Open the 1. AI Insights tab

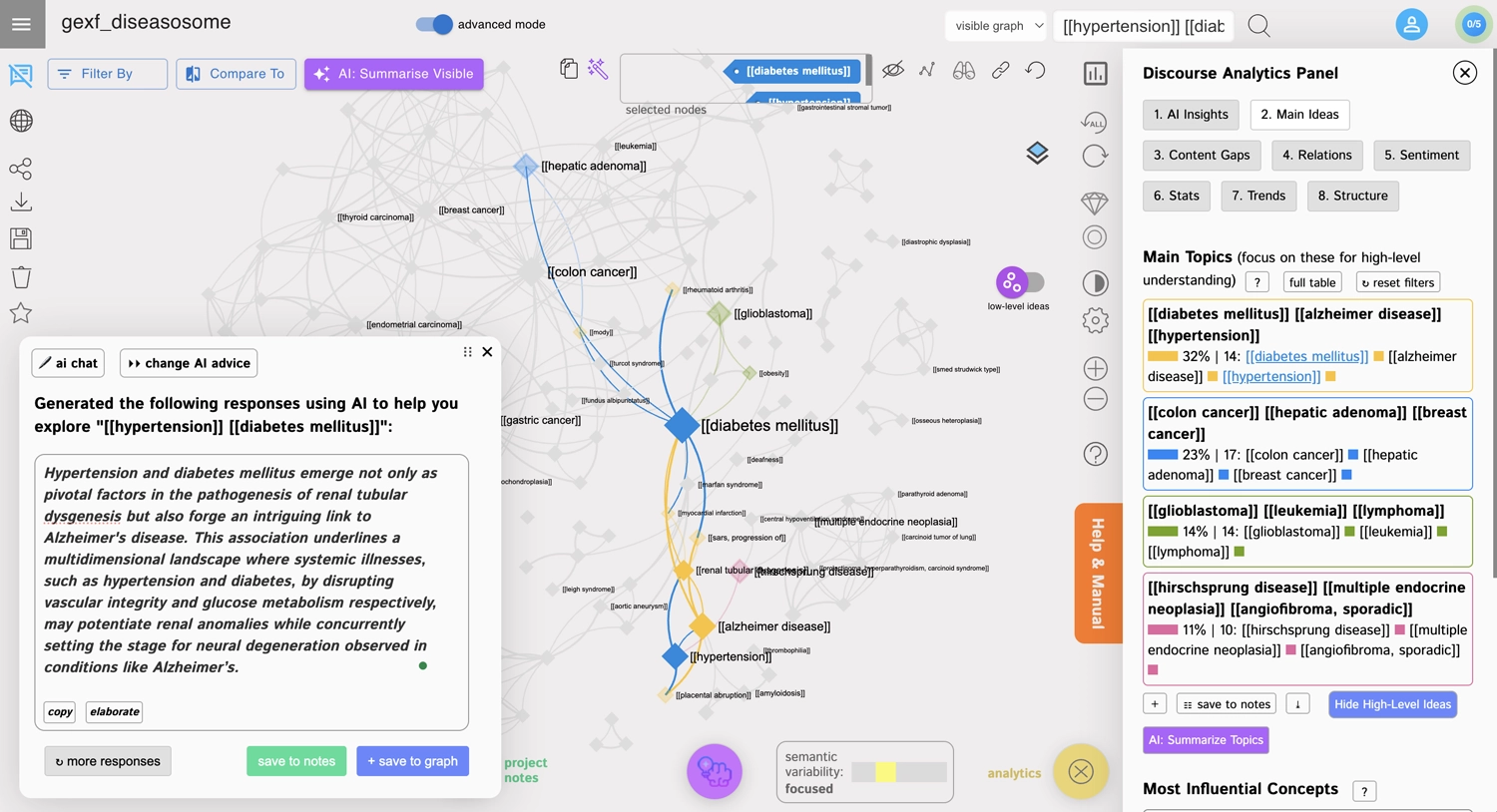[x=1191, y=115]
